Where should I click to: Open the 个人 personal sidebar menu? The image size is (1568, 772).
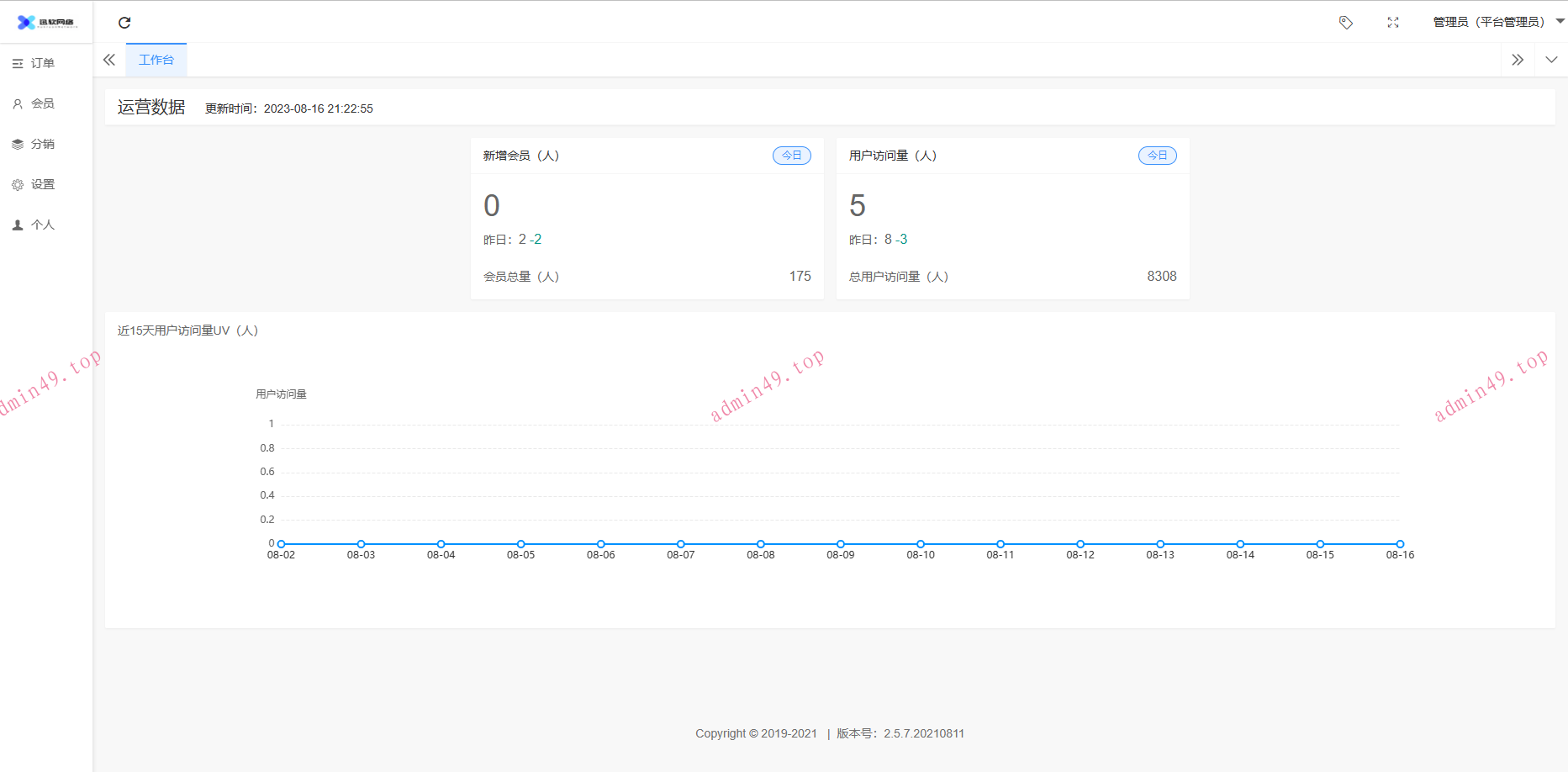pos(42,225)
